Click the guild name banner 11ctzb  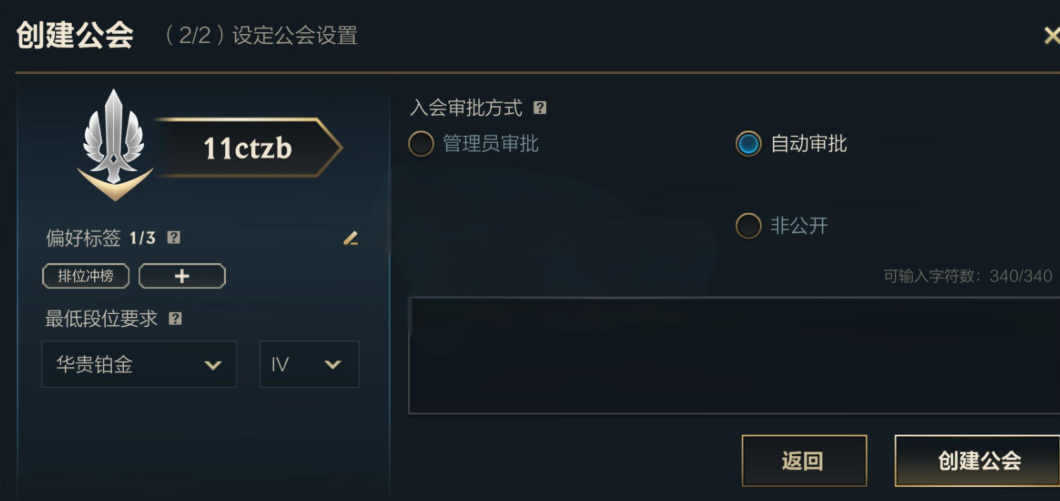(248, 148)
